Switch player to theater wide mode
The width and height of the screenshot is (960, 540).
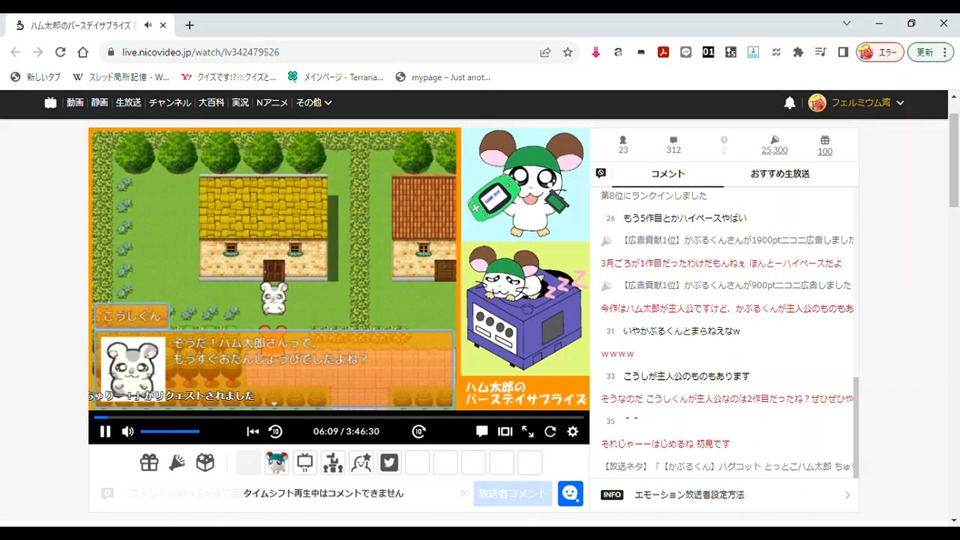[505, 432]
